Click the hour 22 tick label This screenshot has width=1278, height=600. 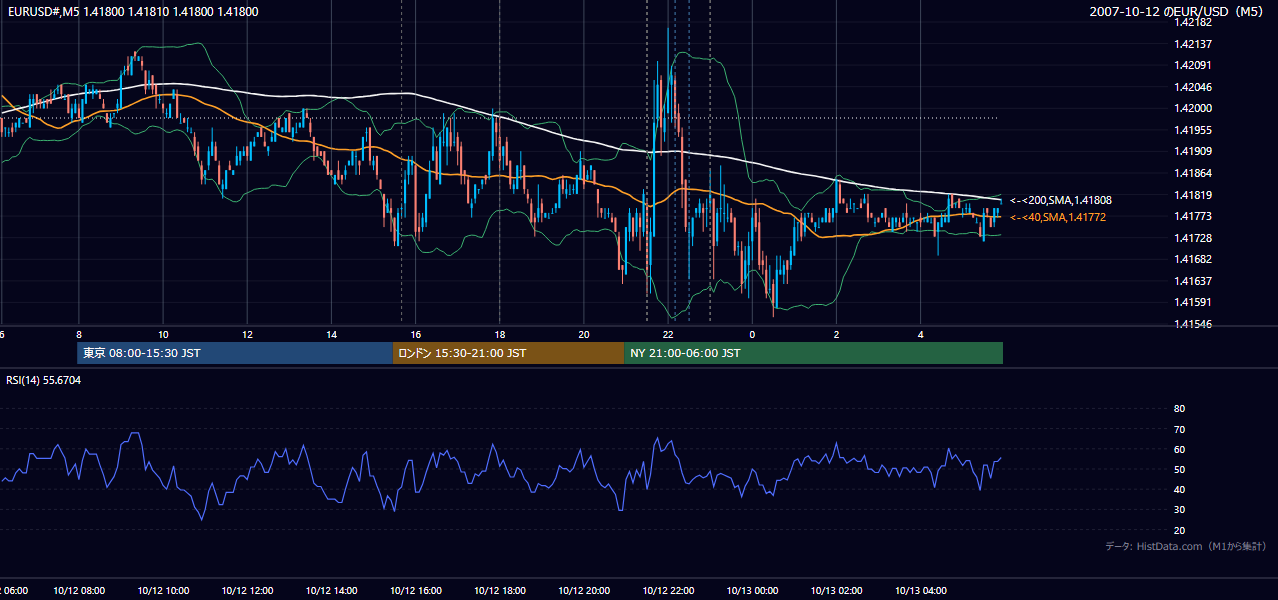[x=668, y=334]
